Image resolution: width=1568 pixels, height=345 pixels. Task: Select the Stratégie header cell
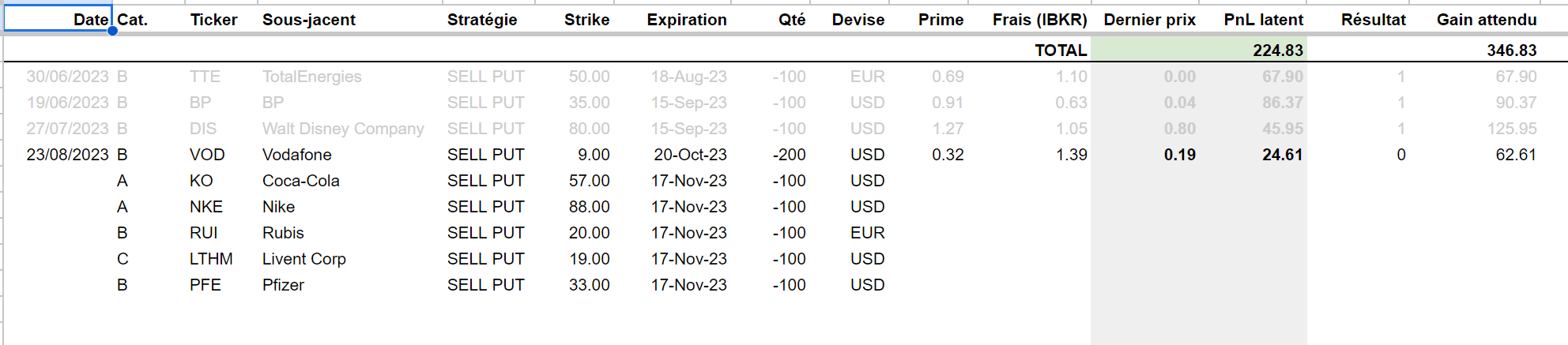pyautogui.click(x=482, y=20)
